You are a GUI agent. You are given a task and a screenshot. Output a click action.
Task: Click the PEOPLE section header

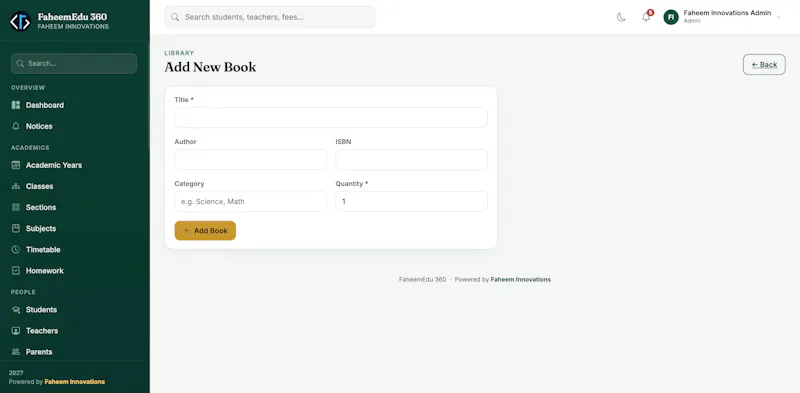point(23,292)
